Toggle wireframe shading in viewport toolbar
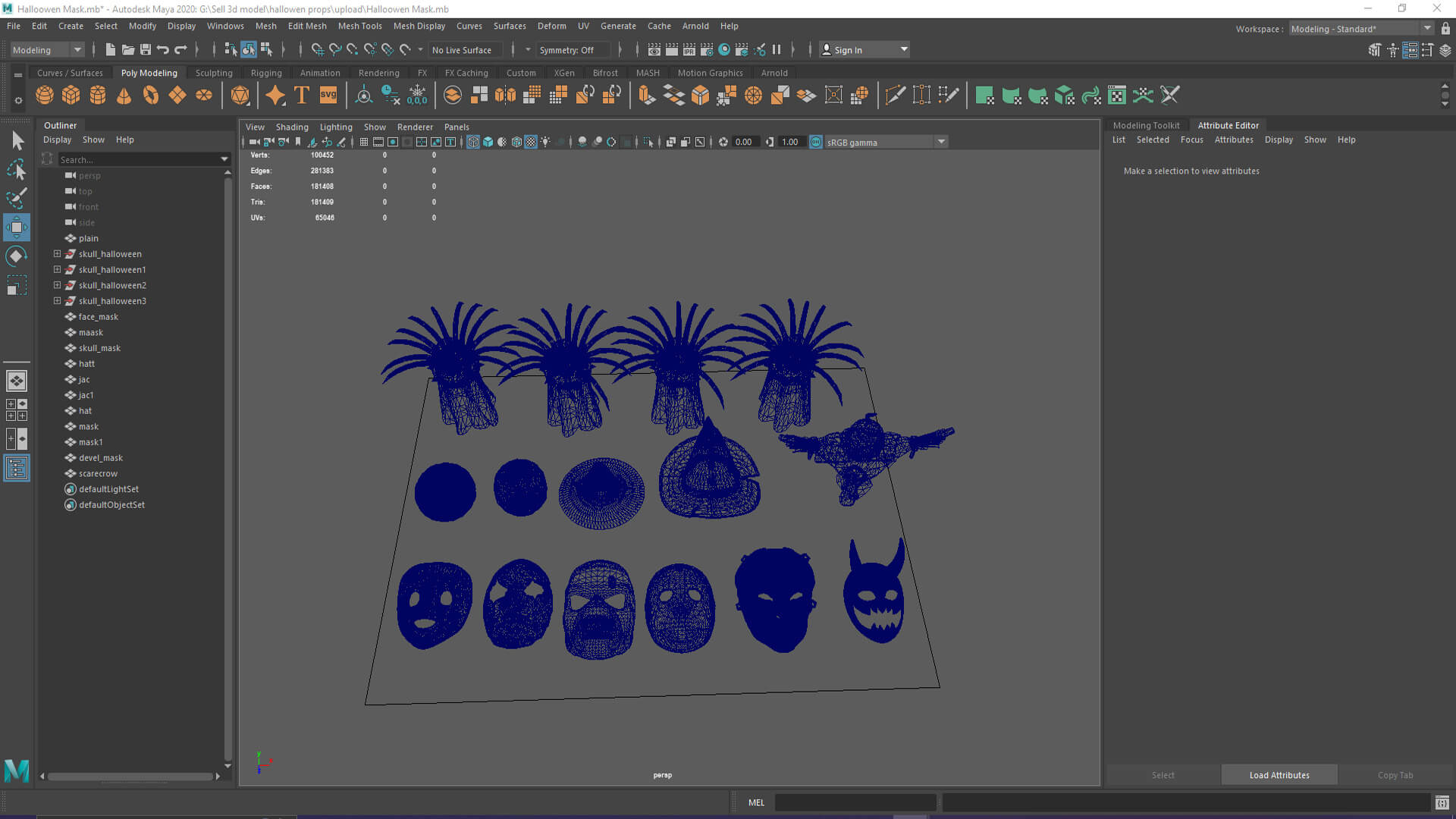1456x819 pixels. [x=473, y=142]
